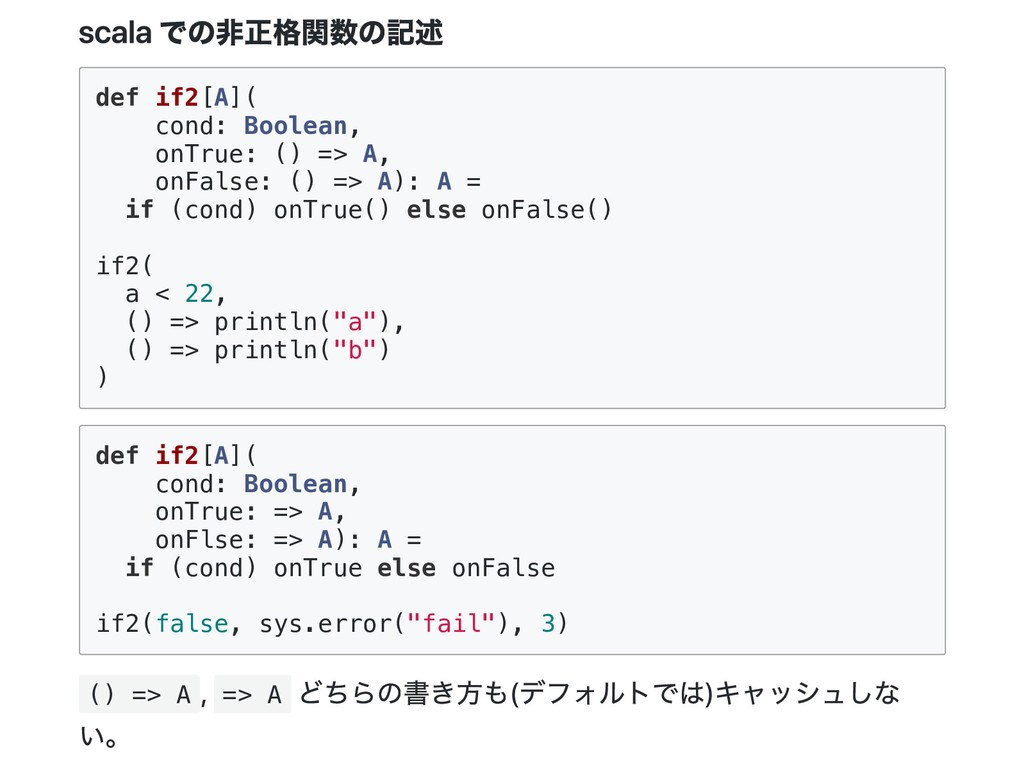
Task: Click the "false" literal in the if2 call
Action: [x=192, y=624]
